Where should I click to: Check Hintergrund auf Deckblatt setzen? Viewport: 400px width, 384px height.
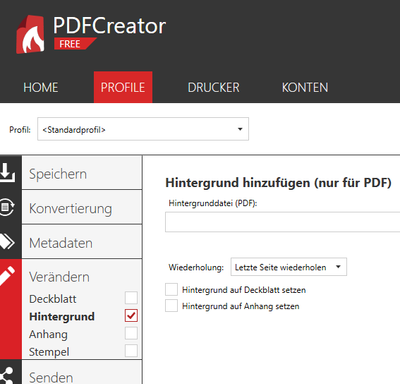171,290
